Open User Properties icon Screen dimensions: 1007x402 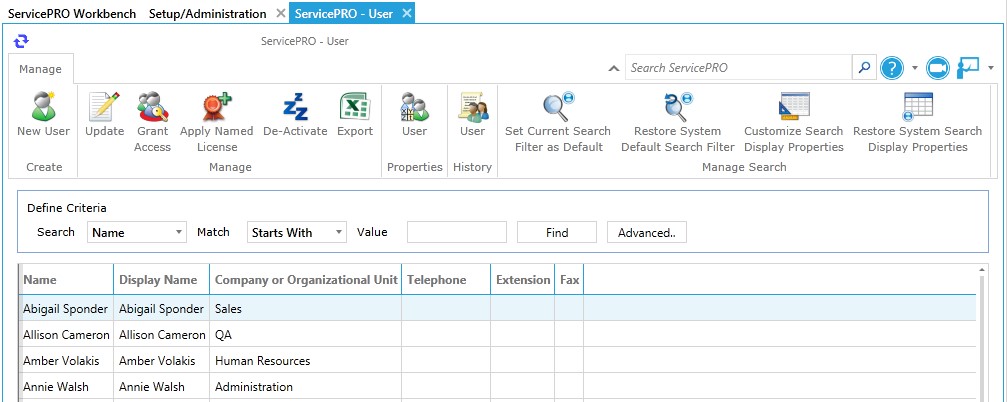point(414,107)
